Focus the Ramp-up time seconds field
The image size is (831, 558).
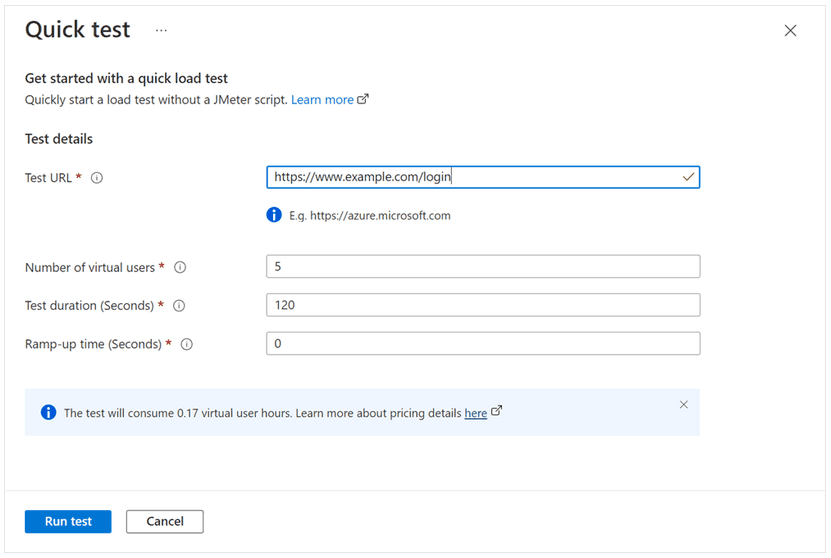coord(483,343)
